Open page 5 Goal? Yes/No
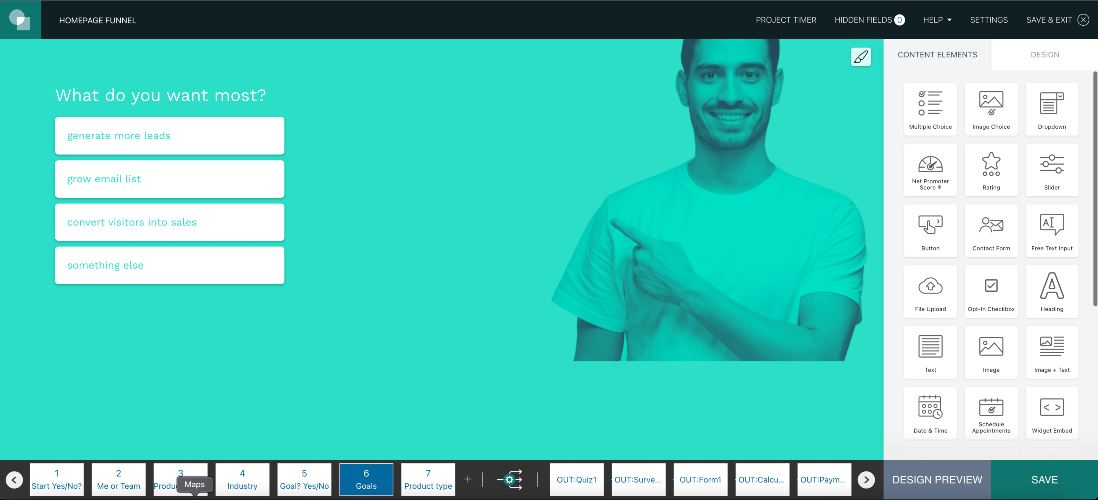1098x500 pixels. [x=304, y=480]
